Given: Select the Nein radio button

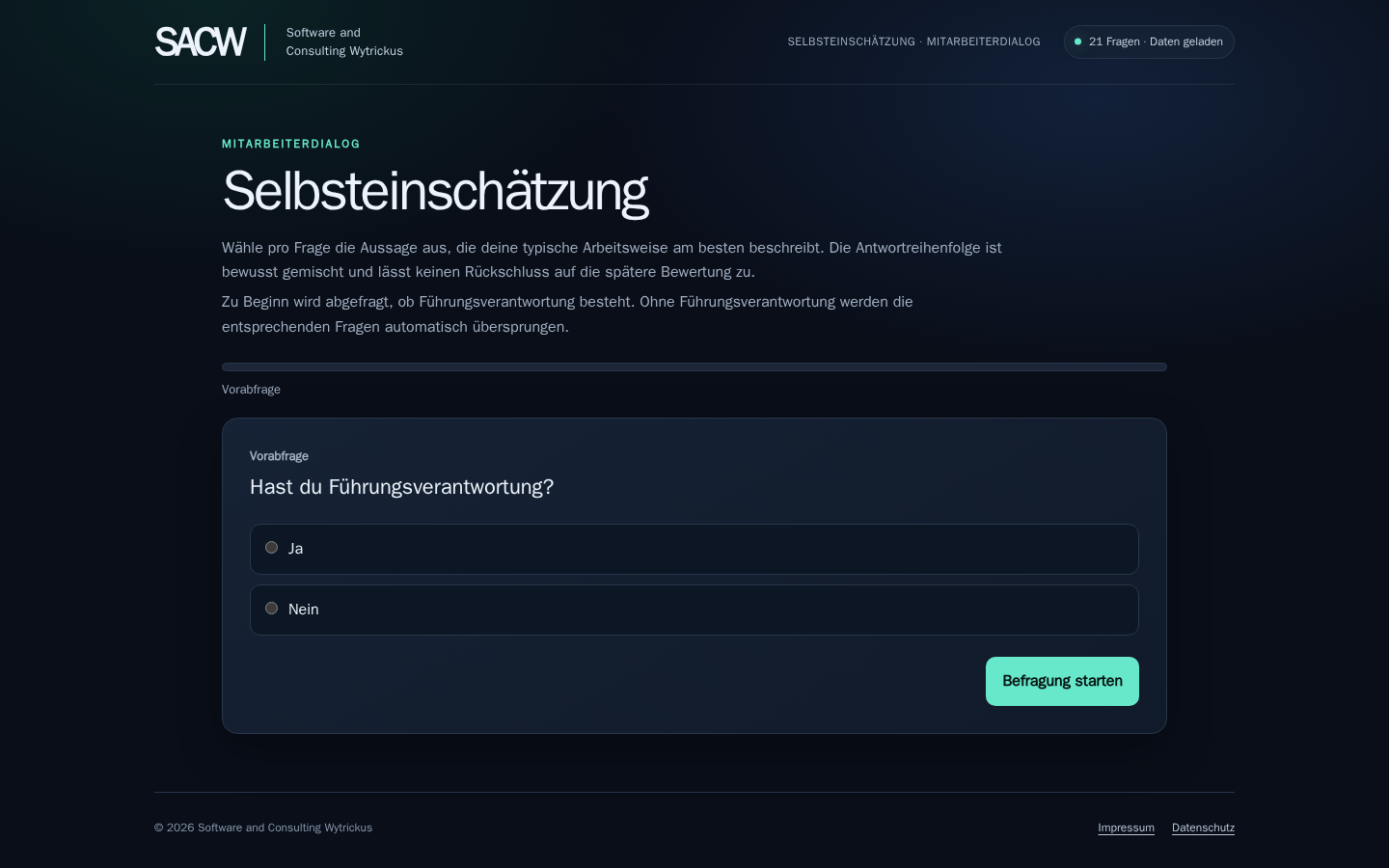Looking at the screenshot, I should click(x=271, y=609).
